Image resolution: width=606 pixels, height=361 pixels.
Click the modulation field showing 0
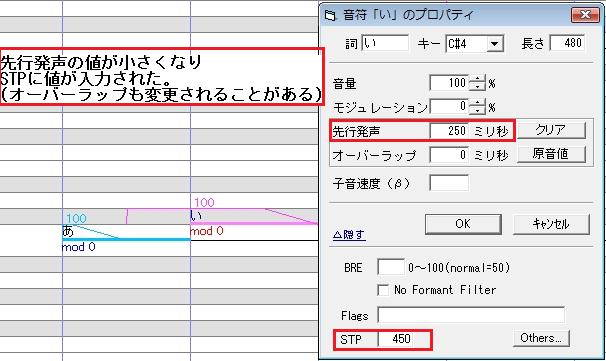(449, 106)
